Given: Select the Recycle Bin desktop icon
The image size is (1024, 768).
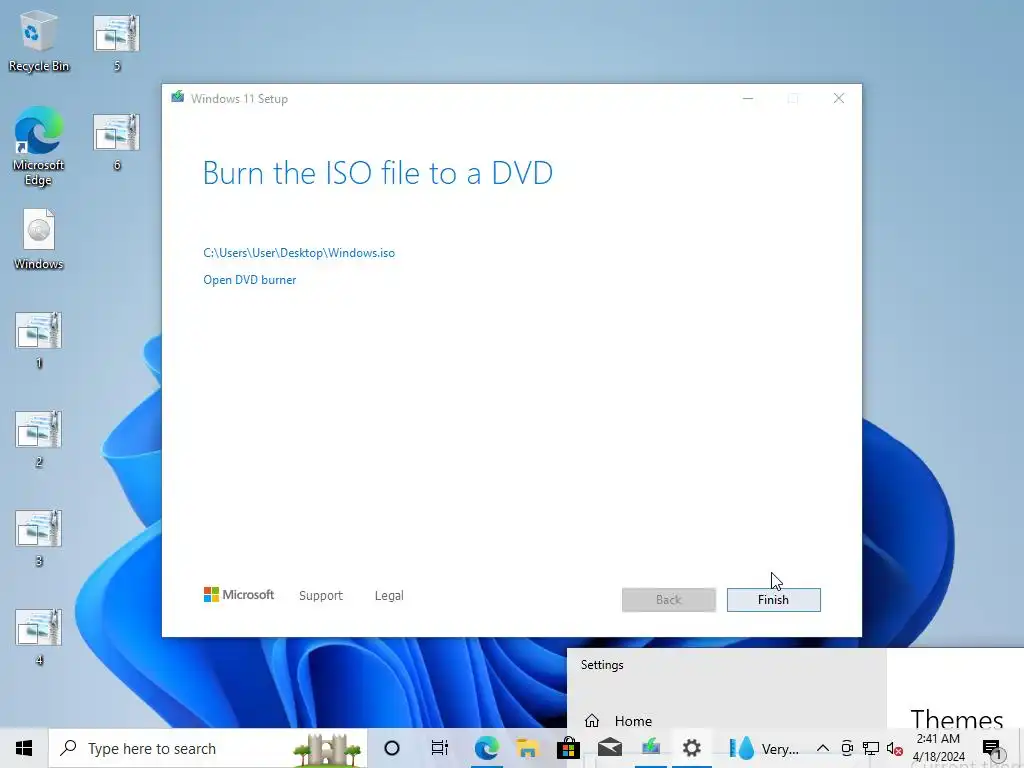Looking at the screenshot, I should click(x=39, y=42).
